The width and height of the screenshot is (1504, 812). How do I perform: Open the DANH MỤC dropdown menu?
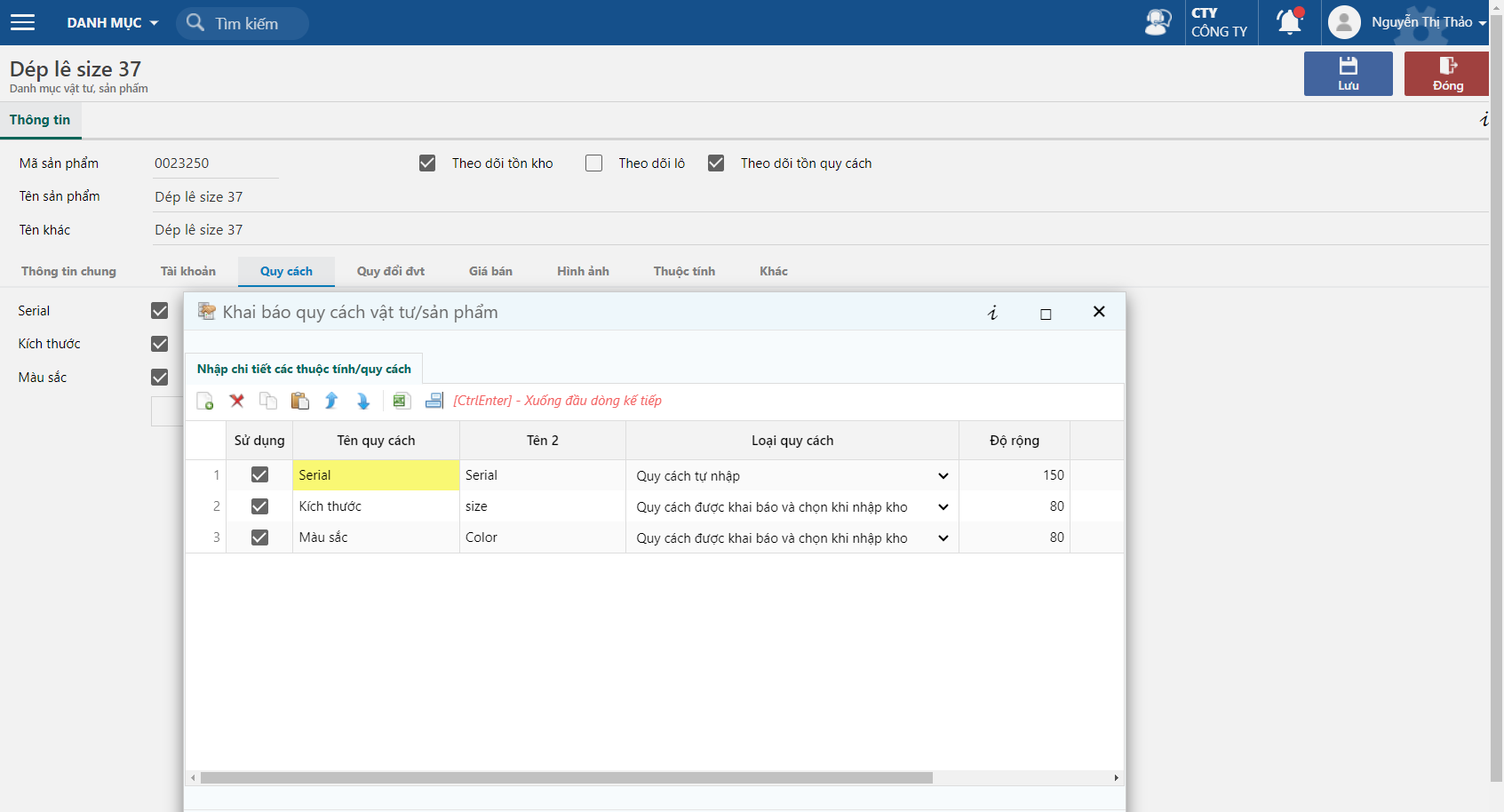113,23
